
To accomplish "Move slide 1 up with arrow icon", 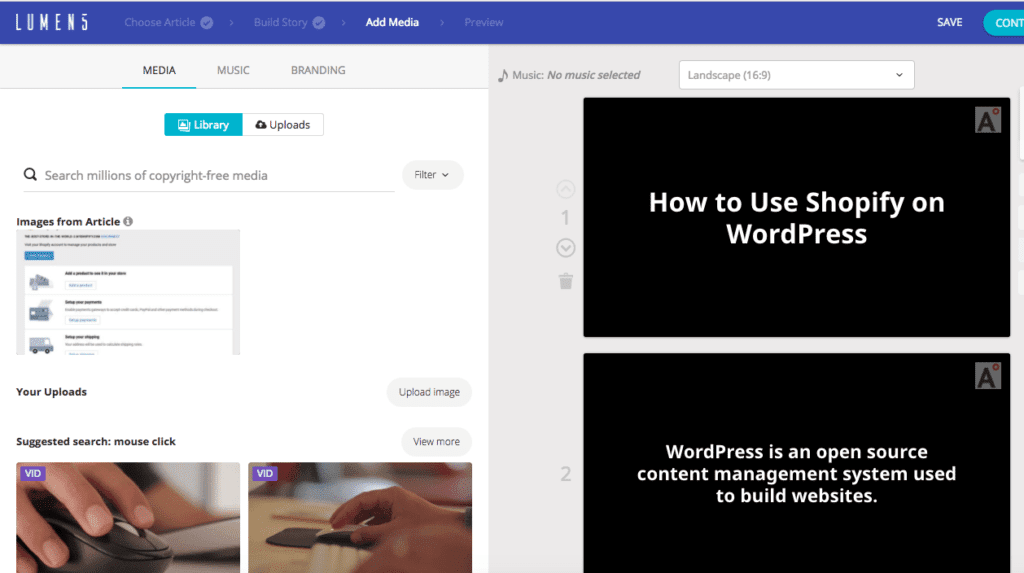I will pyautogui.click(x=565, y=189).
